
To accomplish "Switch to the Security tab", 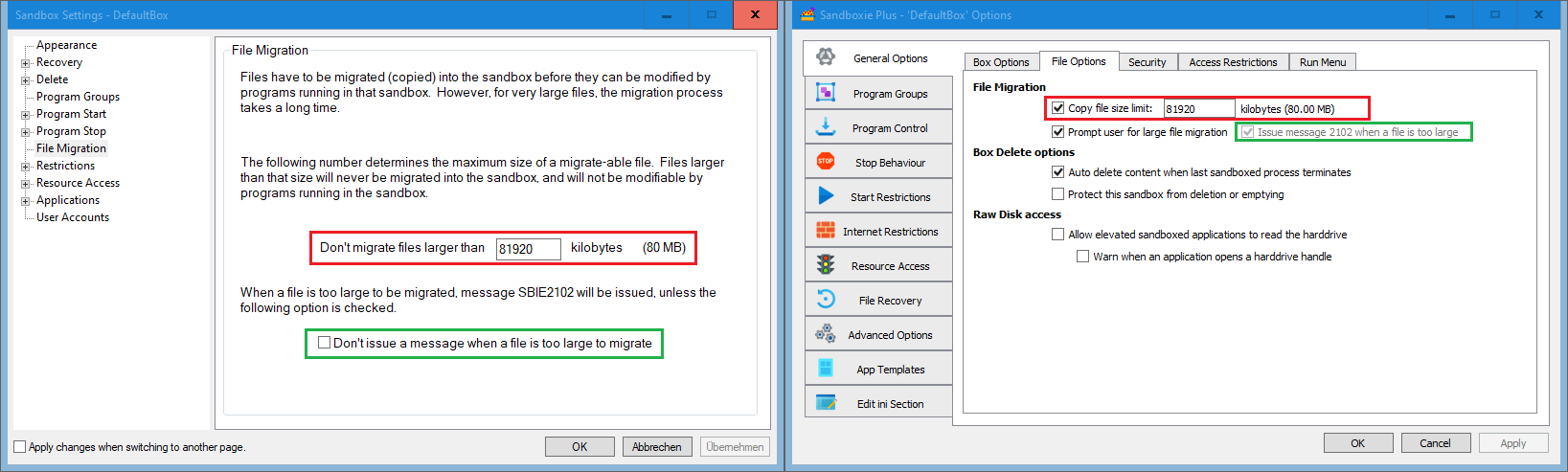I will (1147, 62).
